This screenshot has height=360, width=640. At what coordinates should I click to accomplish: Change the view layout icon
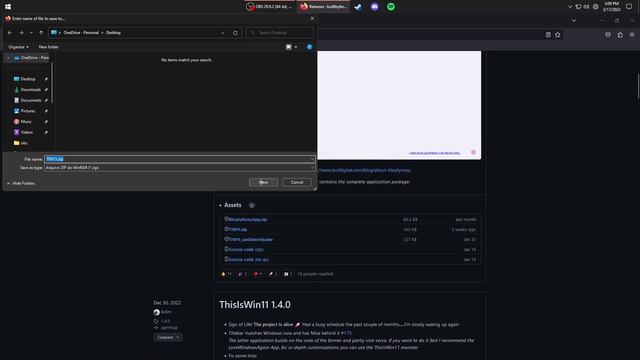click(x=289, y=47)
